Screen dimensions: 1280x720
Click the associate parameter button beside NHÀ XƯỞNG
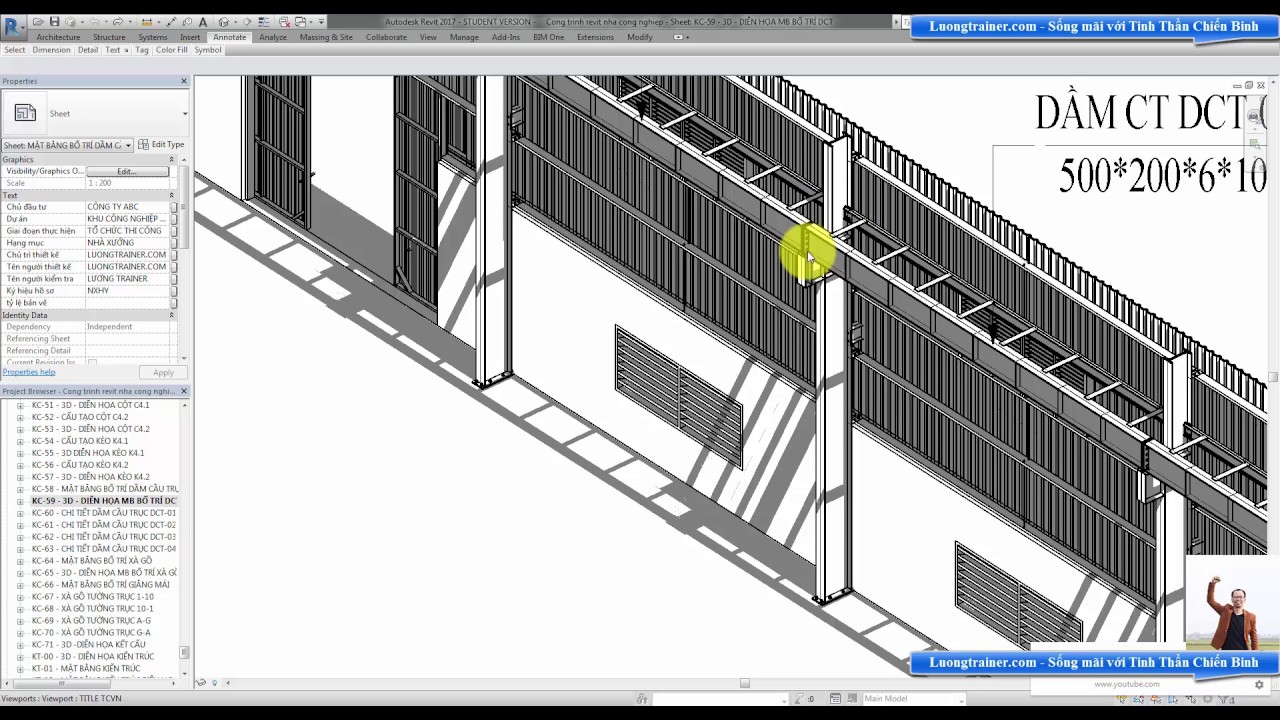(174, 243)
